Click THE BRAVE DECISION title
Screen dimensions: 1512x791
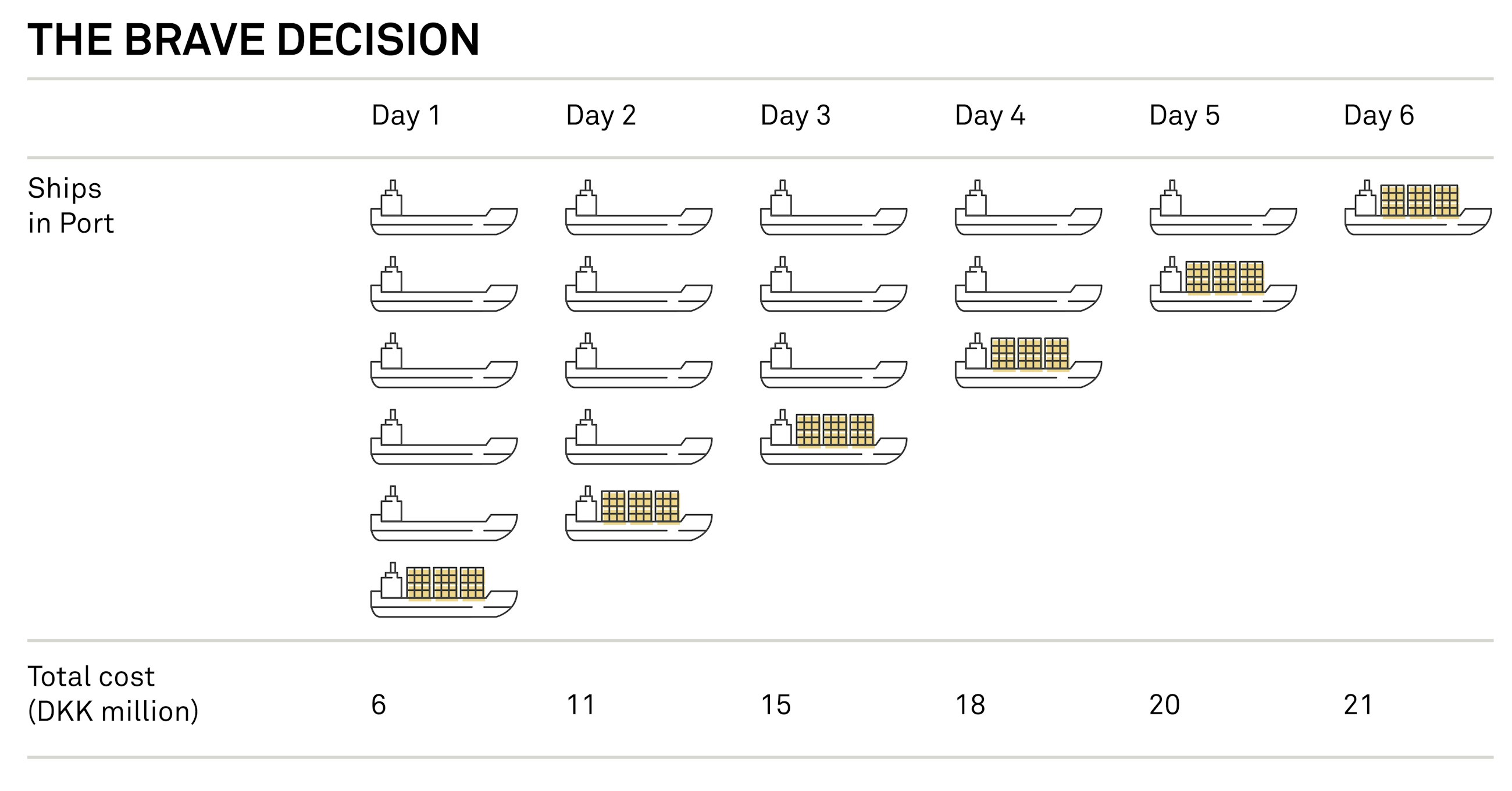point(254,40)
